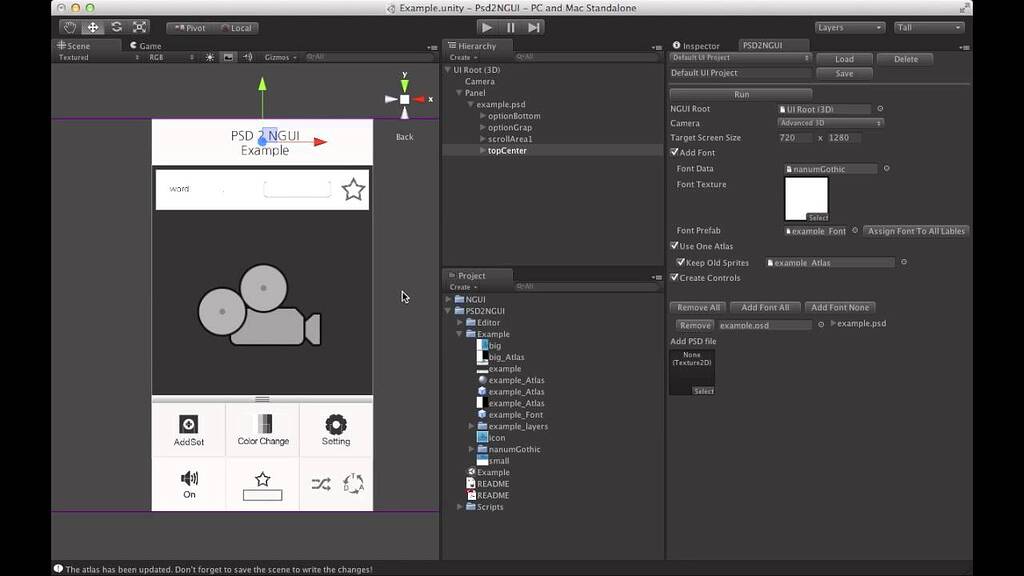Open the PSD2NGUI tab in Inspector
This screenshot has width=1024, height=576.
(x=761, y=44)
